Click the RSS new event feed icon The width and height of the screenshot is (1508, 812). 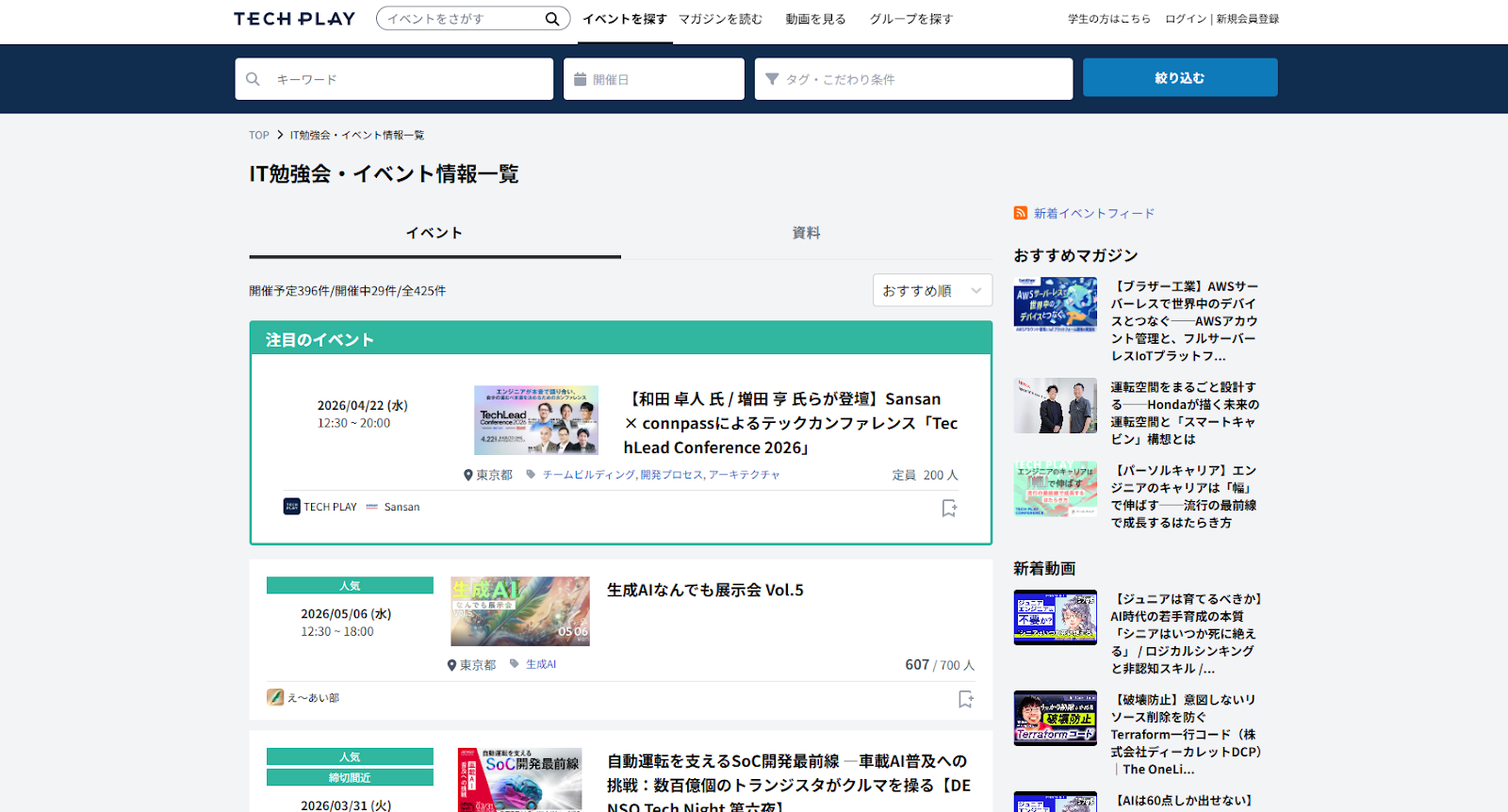[1020, 213]
